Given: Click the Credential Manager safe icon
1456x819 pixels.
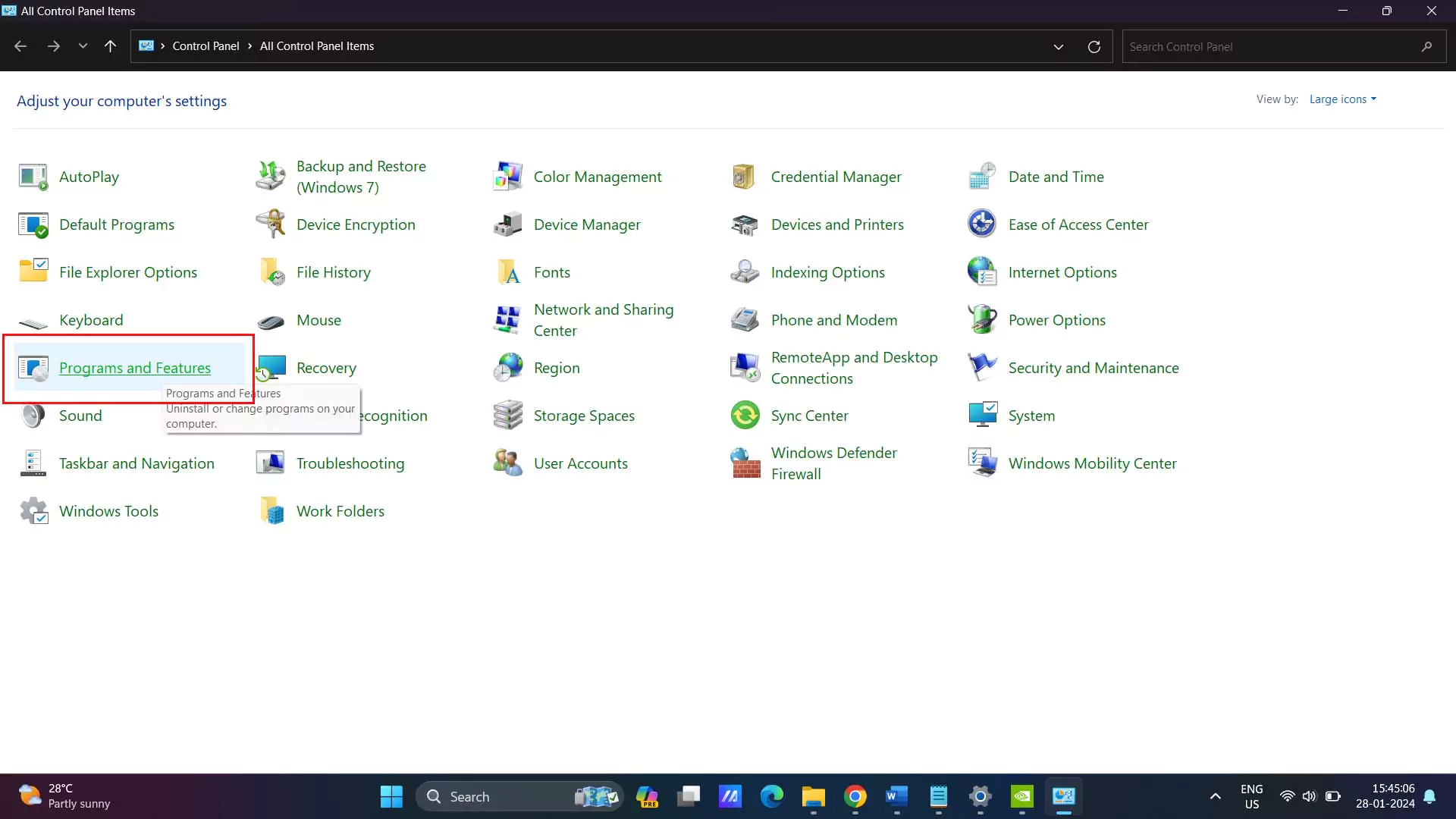Looking at the screenshot, I should (745, 177).
